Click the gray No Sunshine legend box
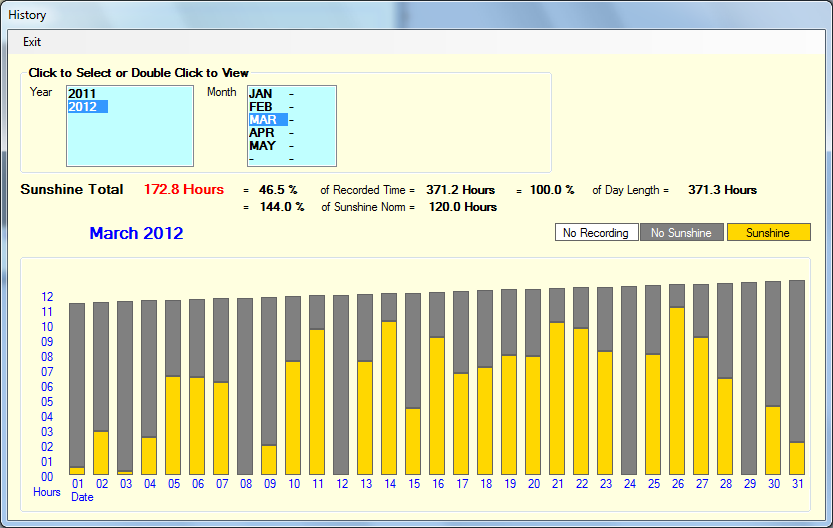 pyautogui.click(x=681, y=233)
